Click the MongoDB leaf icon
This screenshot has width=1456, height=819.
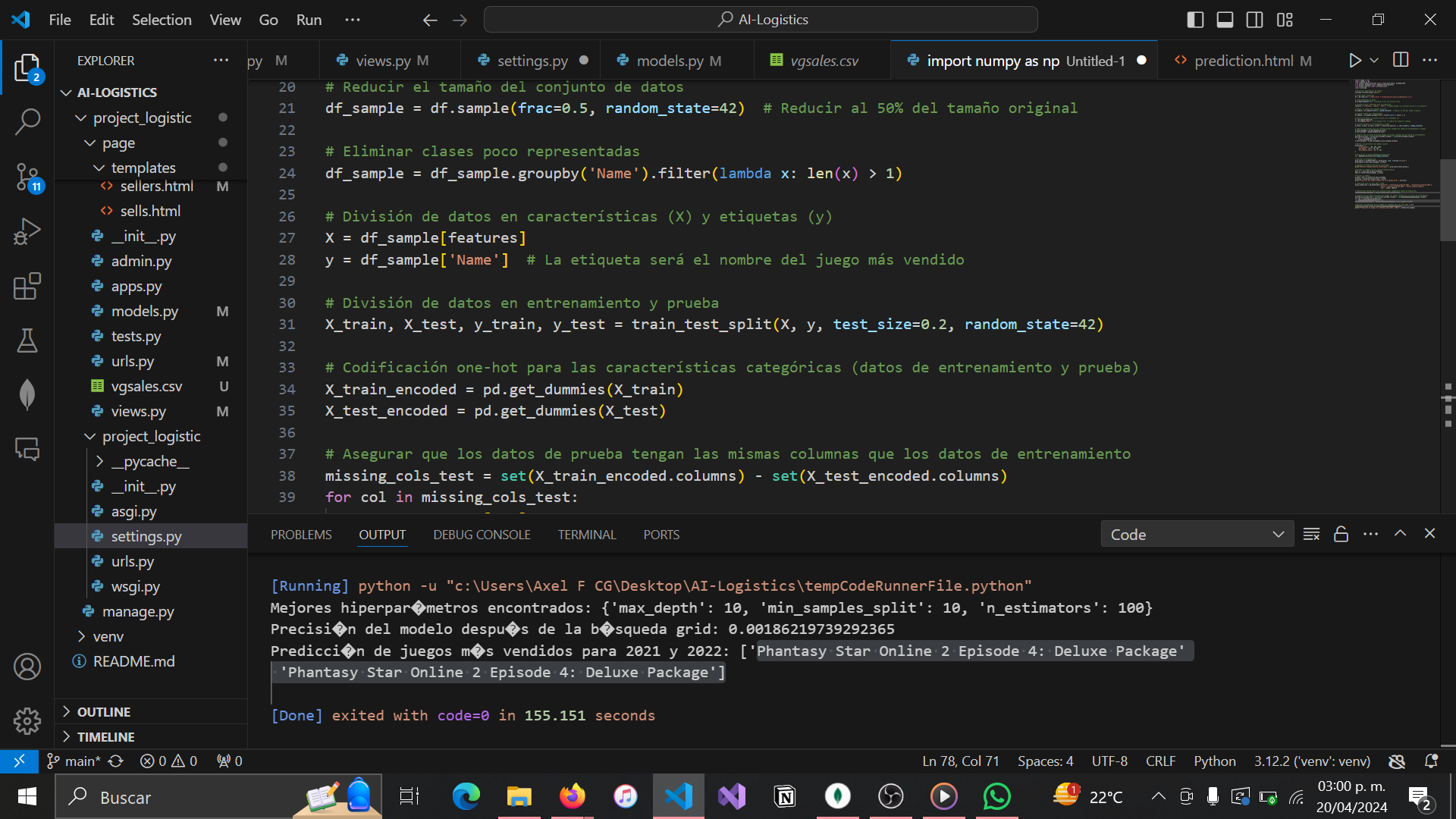tap(27, 394)
